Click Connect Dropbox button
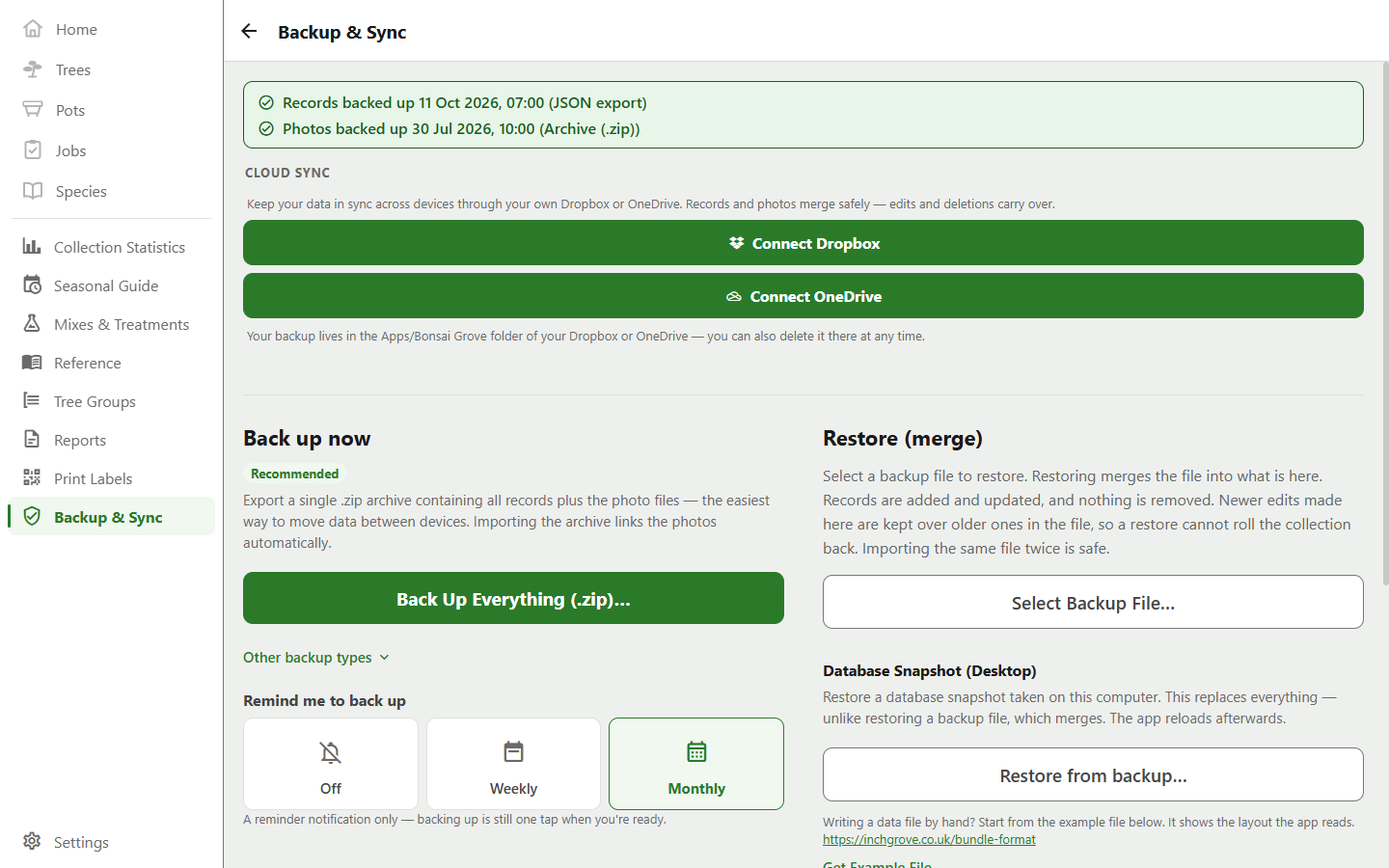This screenshot has width=1389, height=868. 803,243
